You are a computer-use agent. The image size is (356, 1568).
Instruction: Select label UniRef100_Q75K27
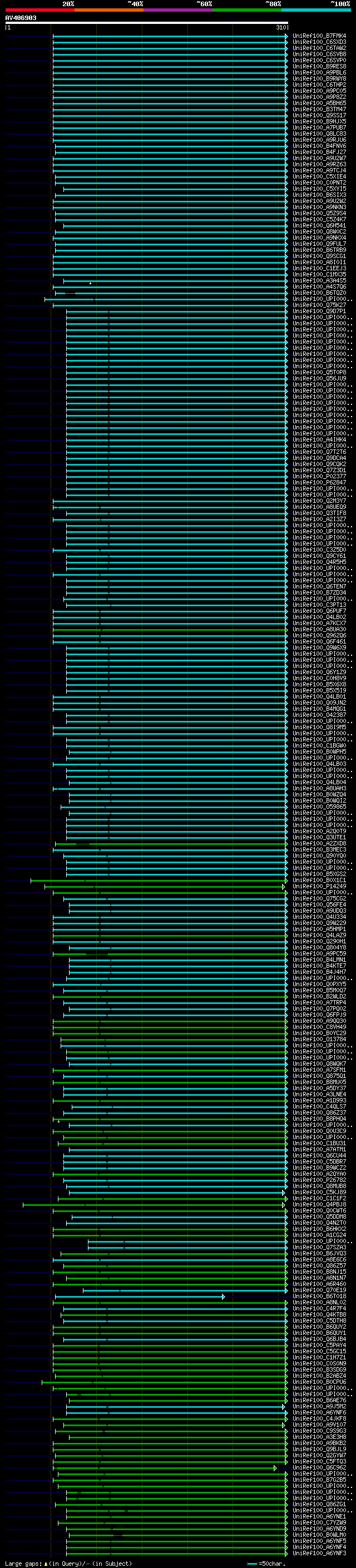[319, 305]
